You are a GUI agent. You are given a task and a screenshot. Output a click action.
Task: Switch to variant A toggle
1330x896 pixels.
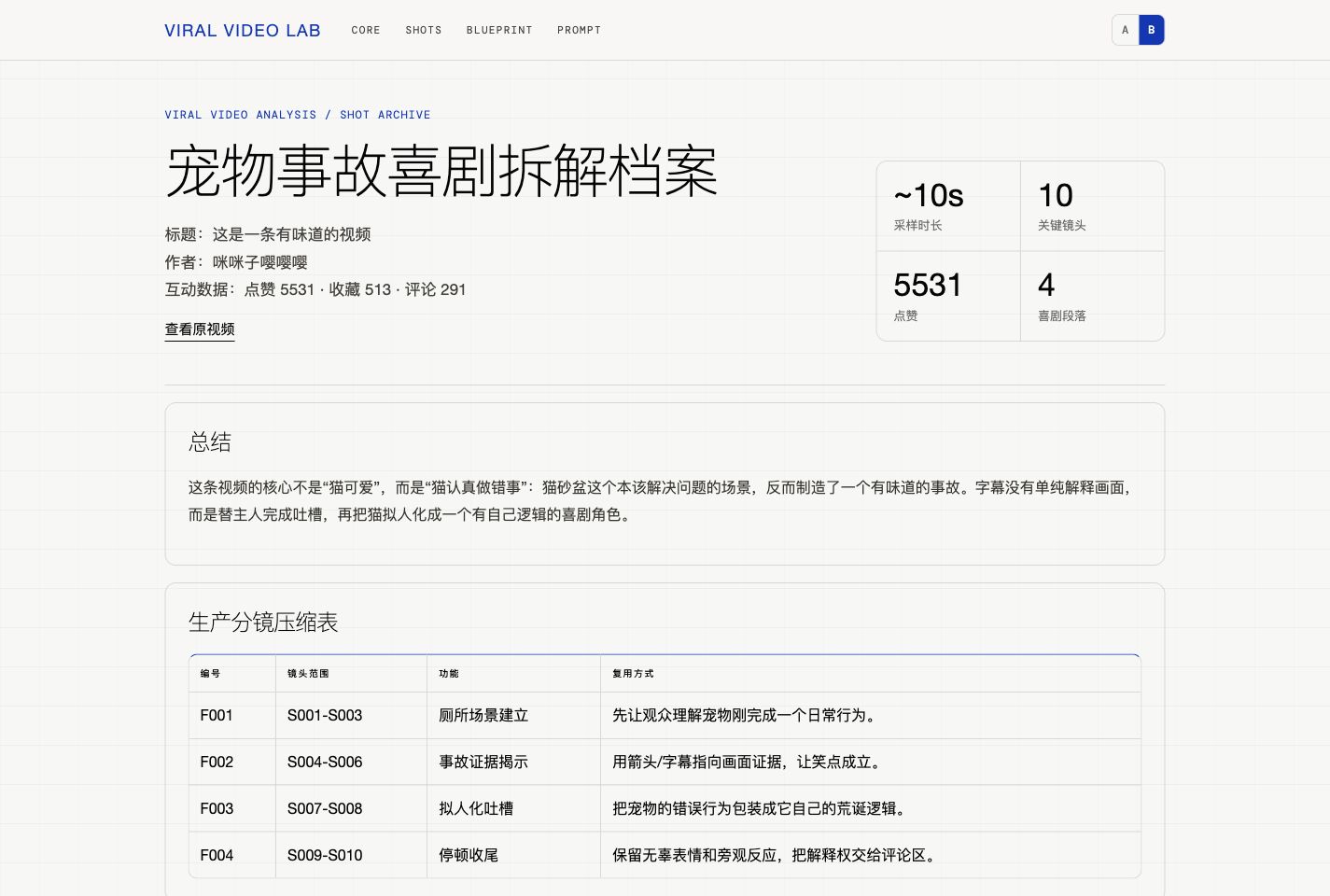click(1126, 30)
